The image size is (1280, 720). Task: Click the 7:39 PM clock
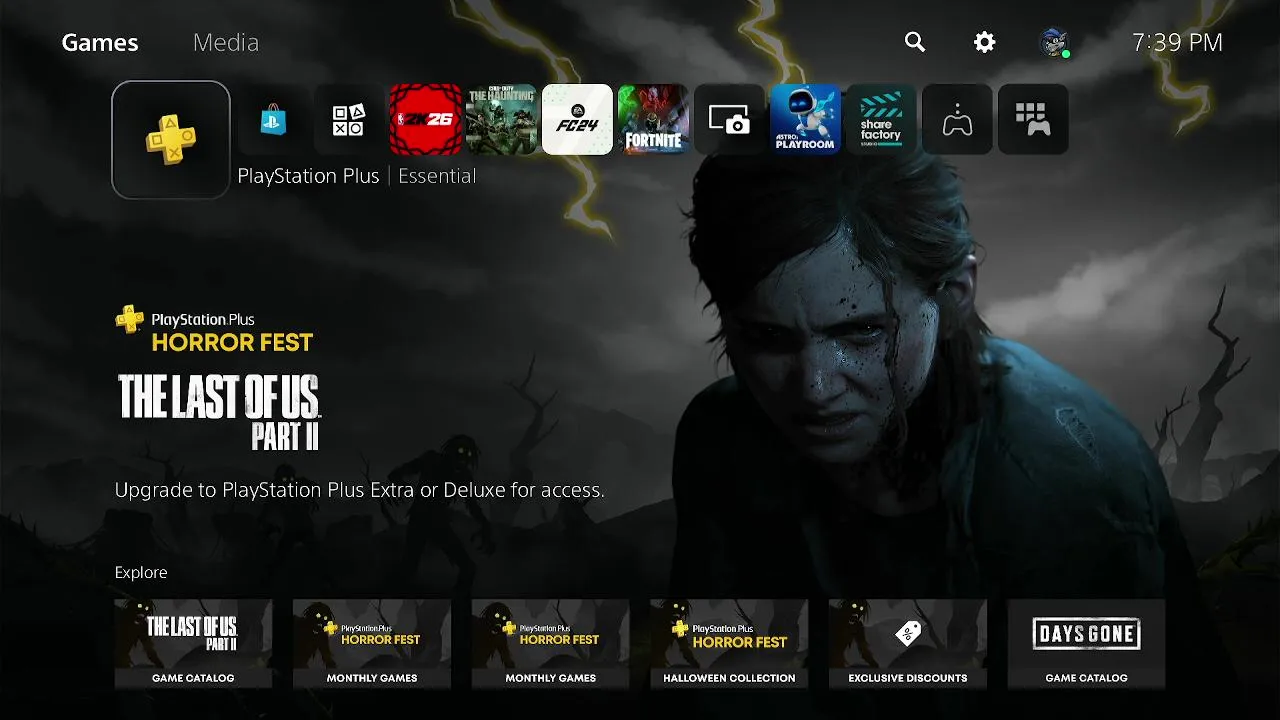tap(1177, 43)
